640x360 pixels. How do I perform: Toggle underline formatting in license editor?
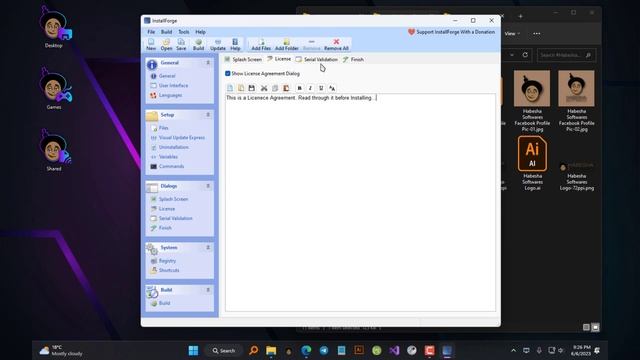[321, 88]
